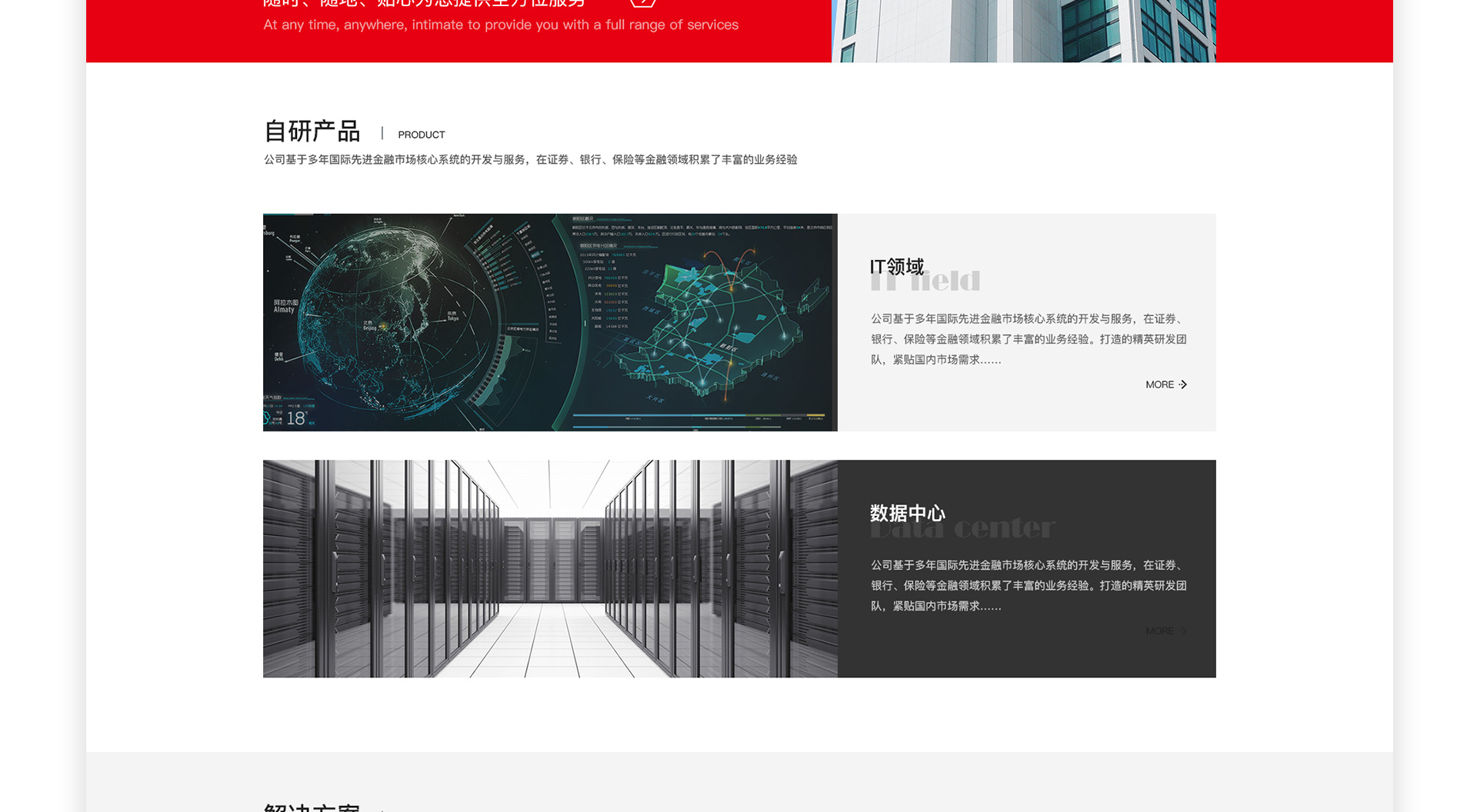This screenshot has height=812, width=1477.
Task: Click the office building photo in banner
Action: (1023, 31)
